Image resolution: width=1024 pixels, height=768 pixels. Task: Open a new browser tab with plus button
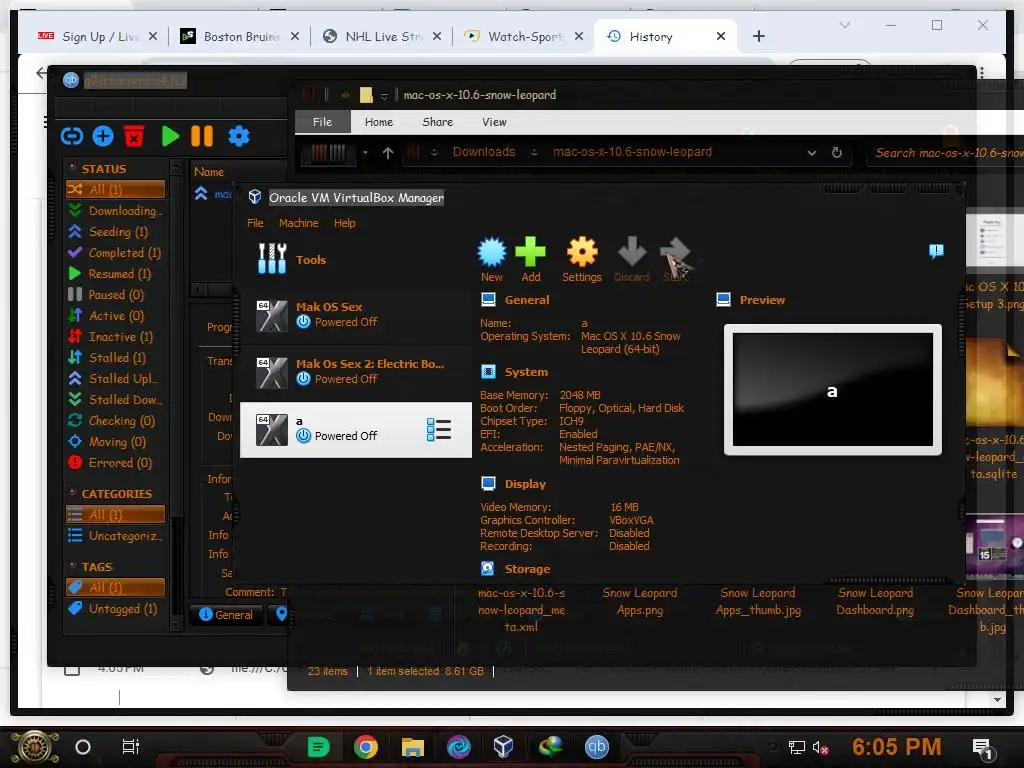click(758, 37)
